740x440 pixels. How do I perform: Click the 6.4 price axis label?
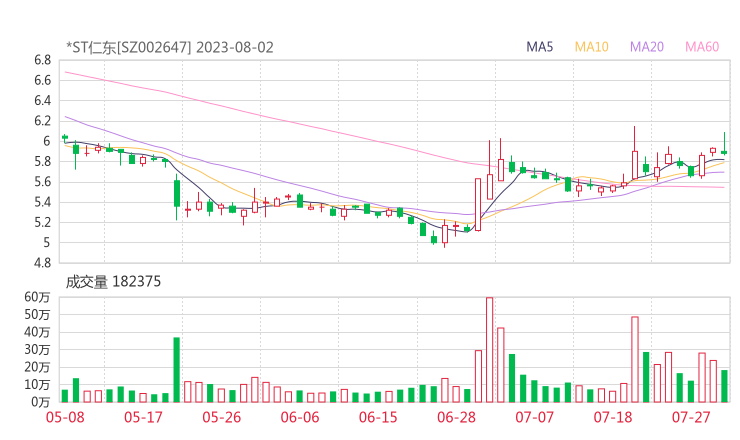click(x=42, y=101)
